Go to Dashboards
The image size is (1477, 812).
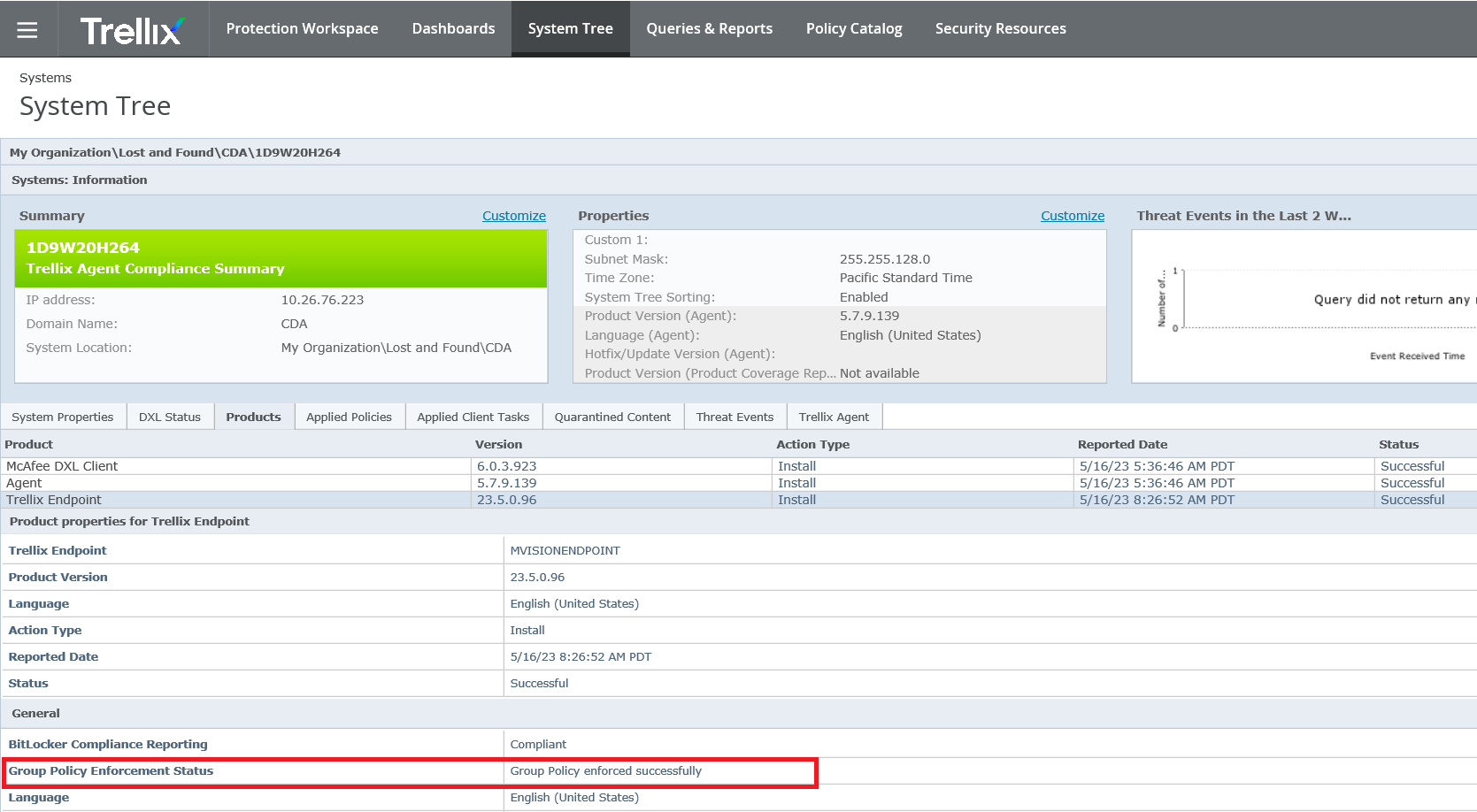[453, 28]
